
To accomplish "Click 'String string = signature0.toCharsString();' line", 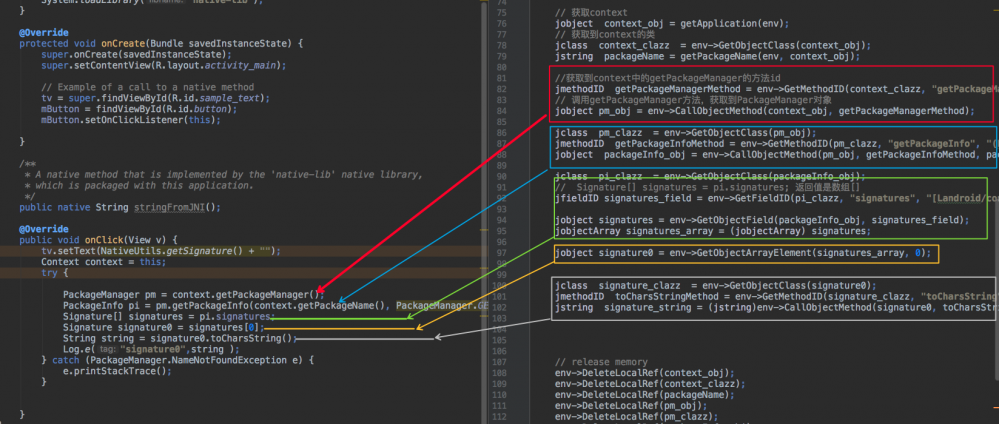I will point(180,338).
